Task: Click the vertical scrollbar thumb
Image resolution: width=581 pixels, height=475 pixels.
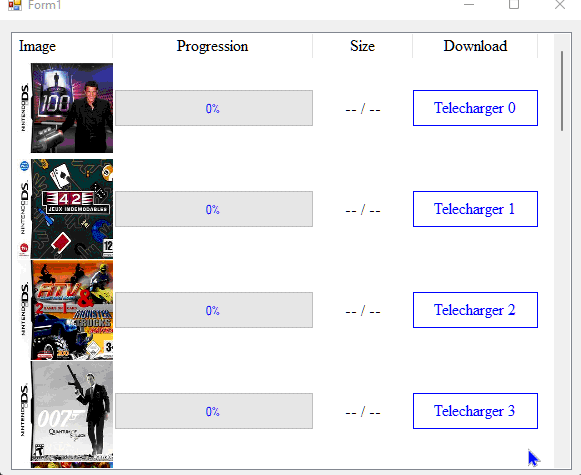Action: (x=562, y=91)
